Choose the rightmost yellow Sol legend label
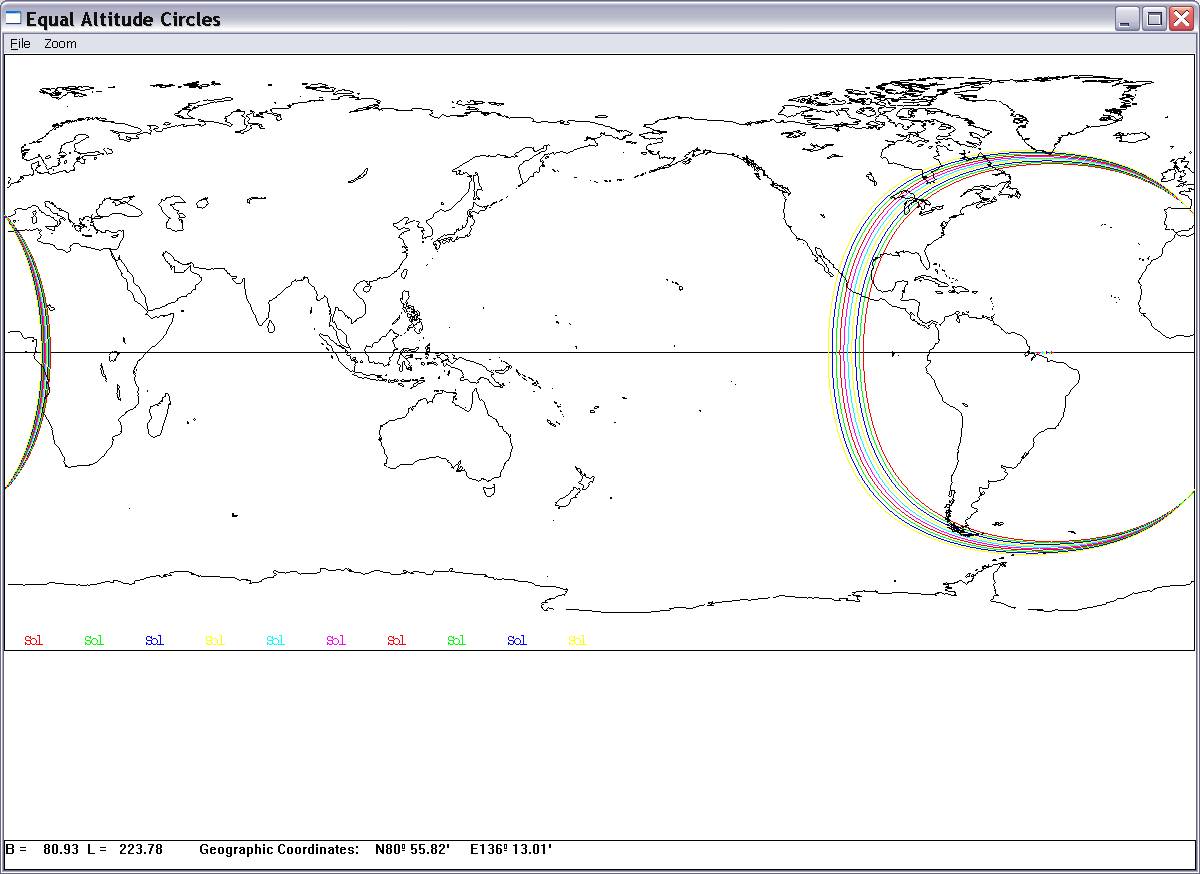 coord(577,641)
